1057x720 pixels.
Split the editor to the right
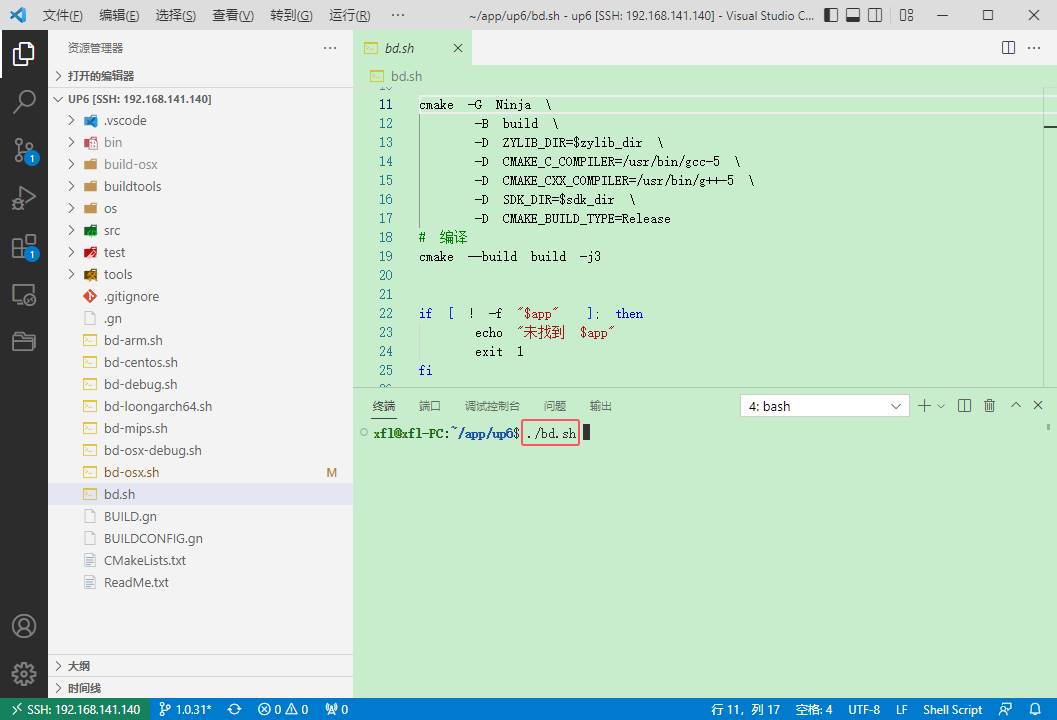[x=1009, y=48]
